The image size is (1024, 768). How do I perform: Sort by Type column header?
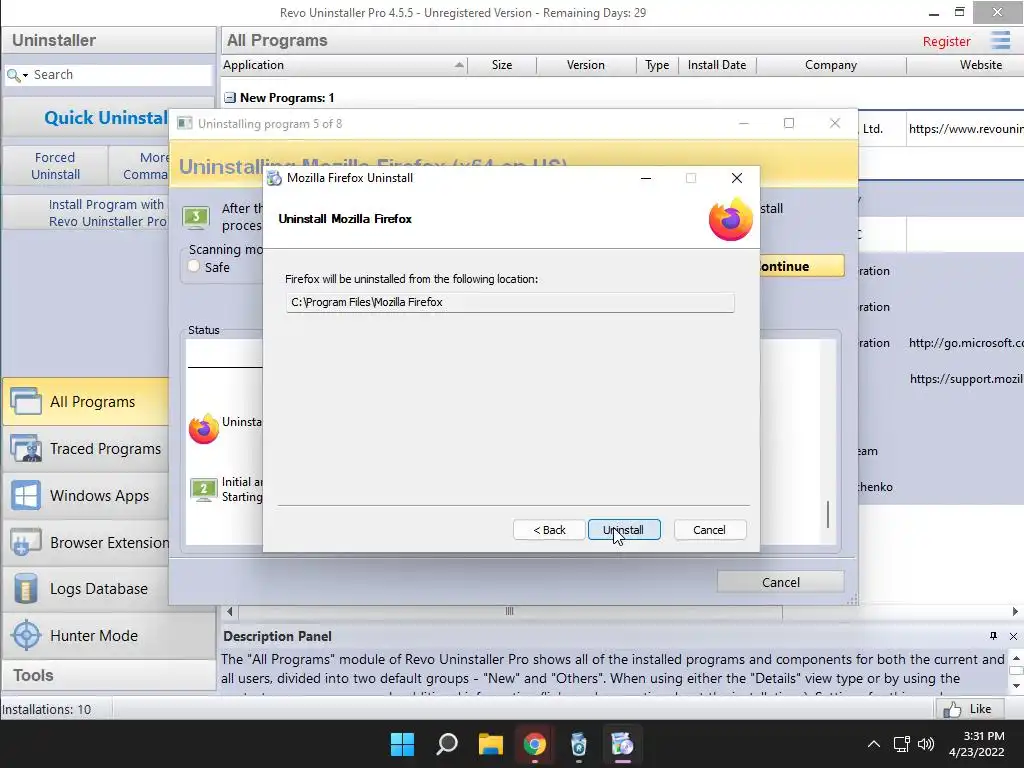(657, 65)
